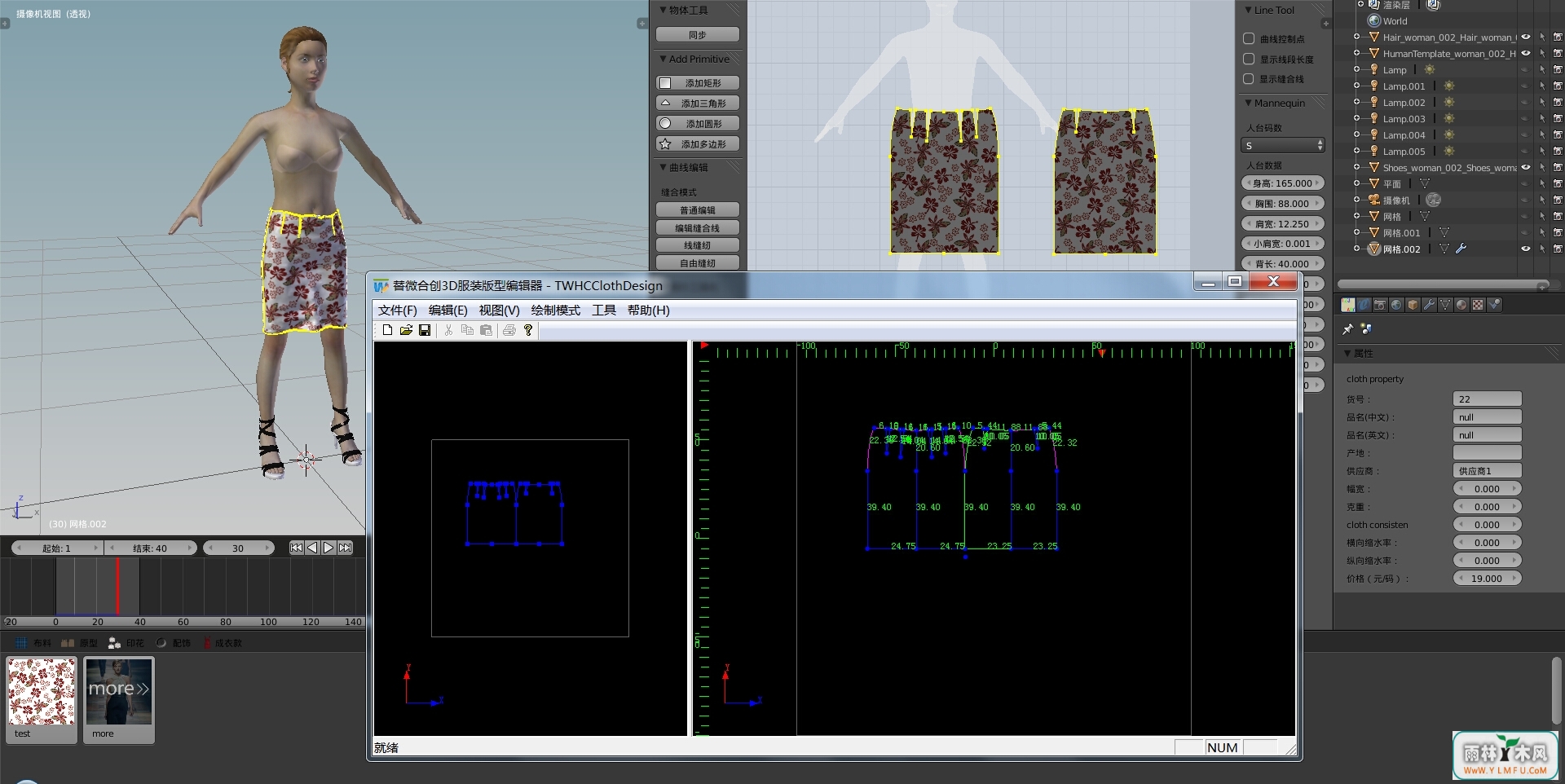Open the Texture checkerboard properties tab
This screenshot has height=784, width=1565.
coord(1478,305)
